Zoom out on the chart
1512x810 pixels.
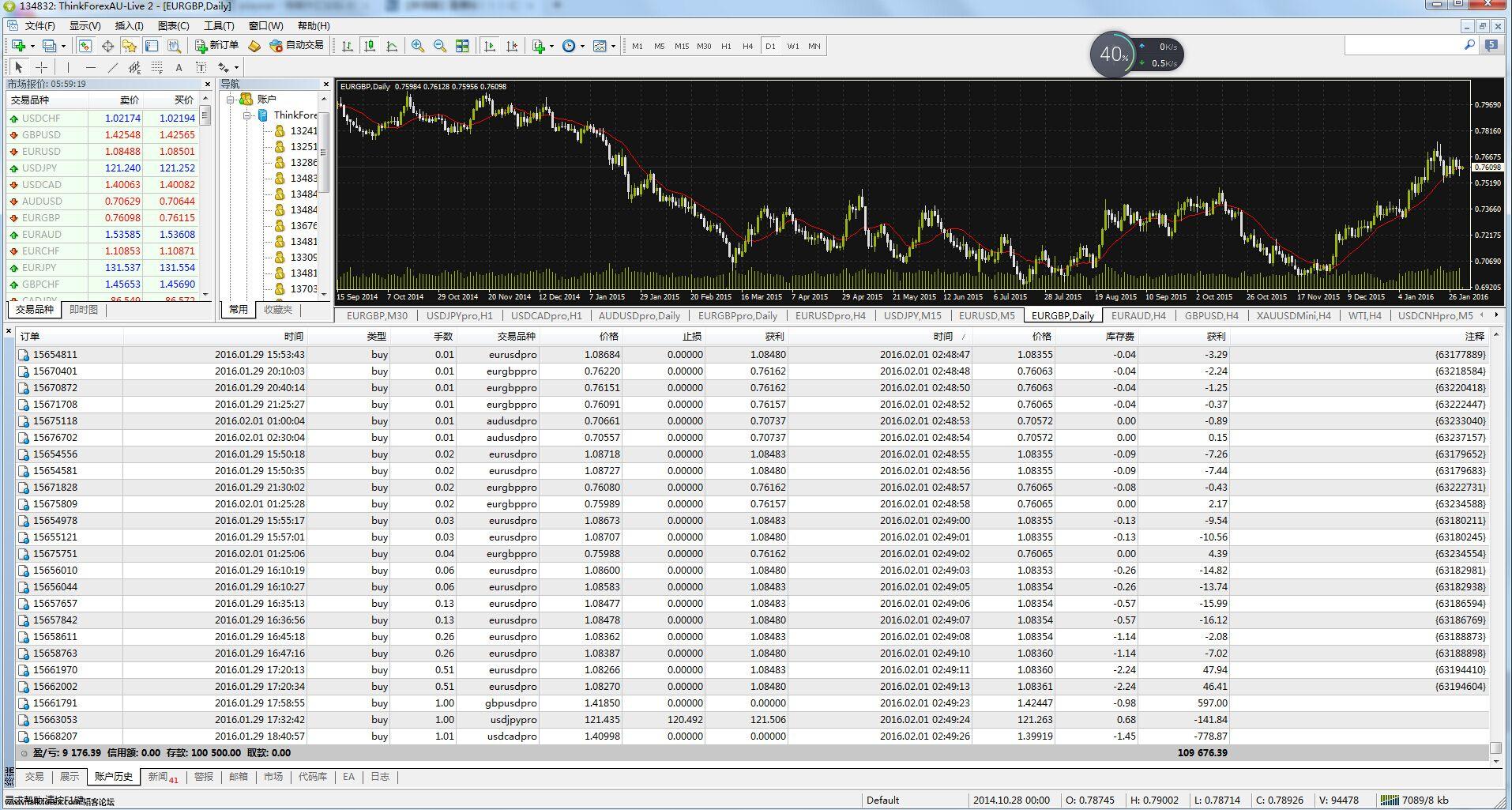tap(439, 46)
